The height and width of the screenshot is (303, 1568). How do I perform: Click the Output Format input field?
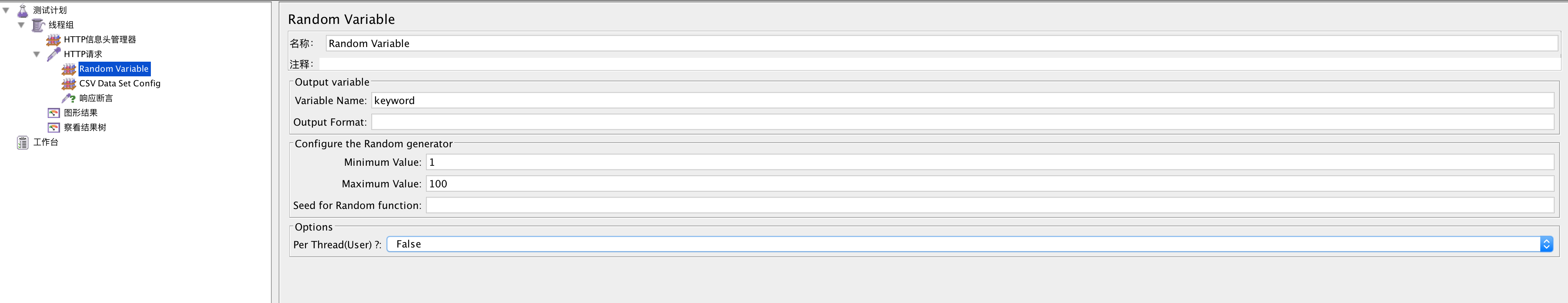962,122
